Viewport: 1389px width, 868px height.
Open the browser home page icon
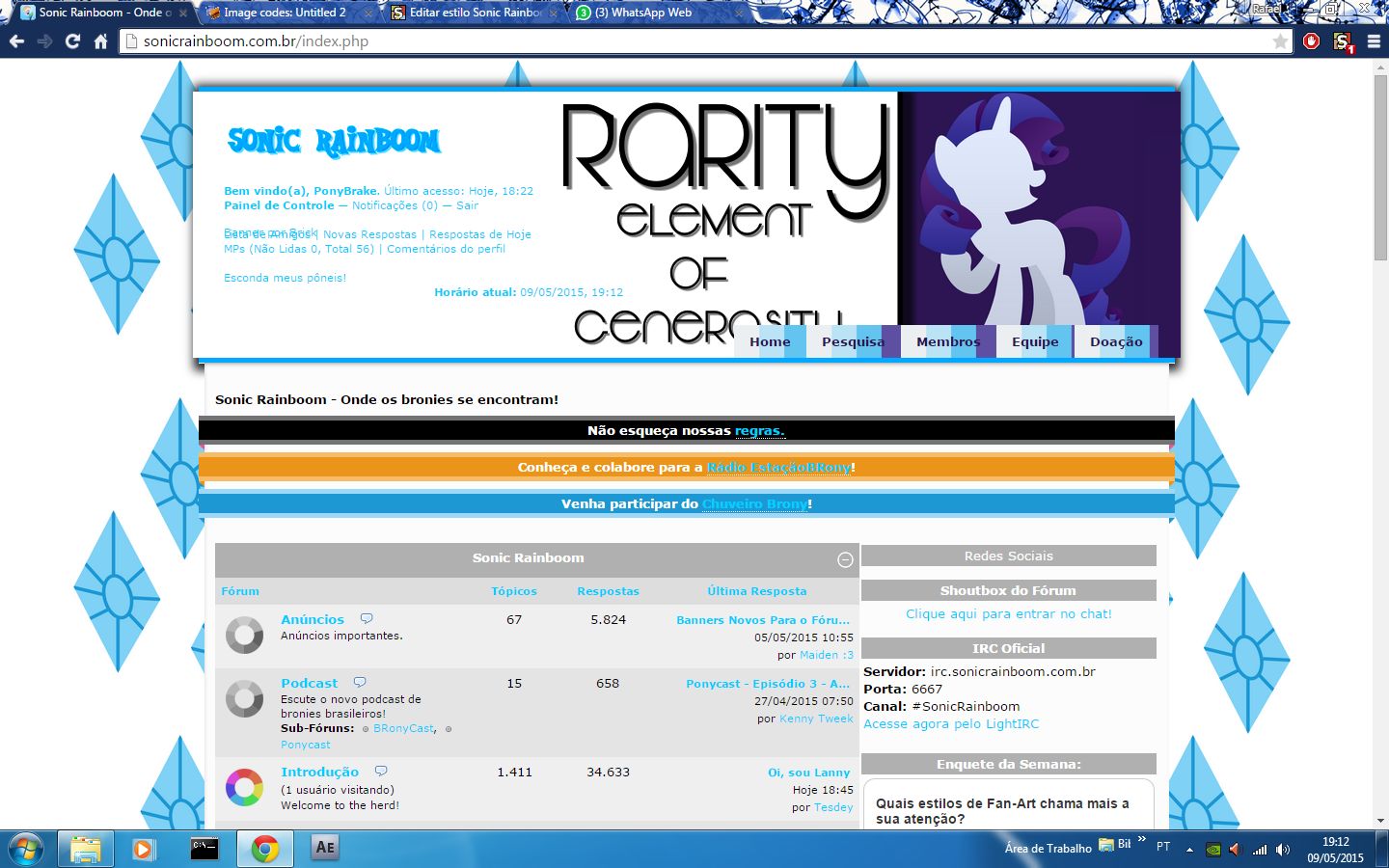click(x=100, y=41)
